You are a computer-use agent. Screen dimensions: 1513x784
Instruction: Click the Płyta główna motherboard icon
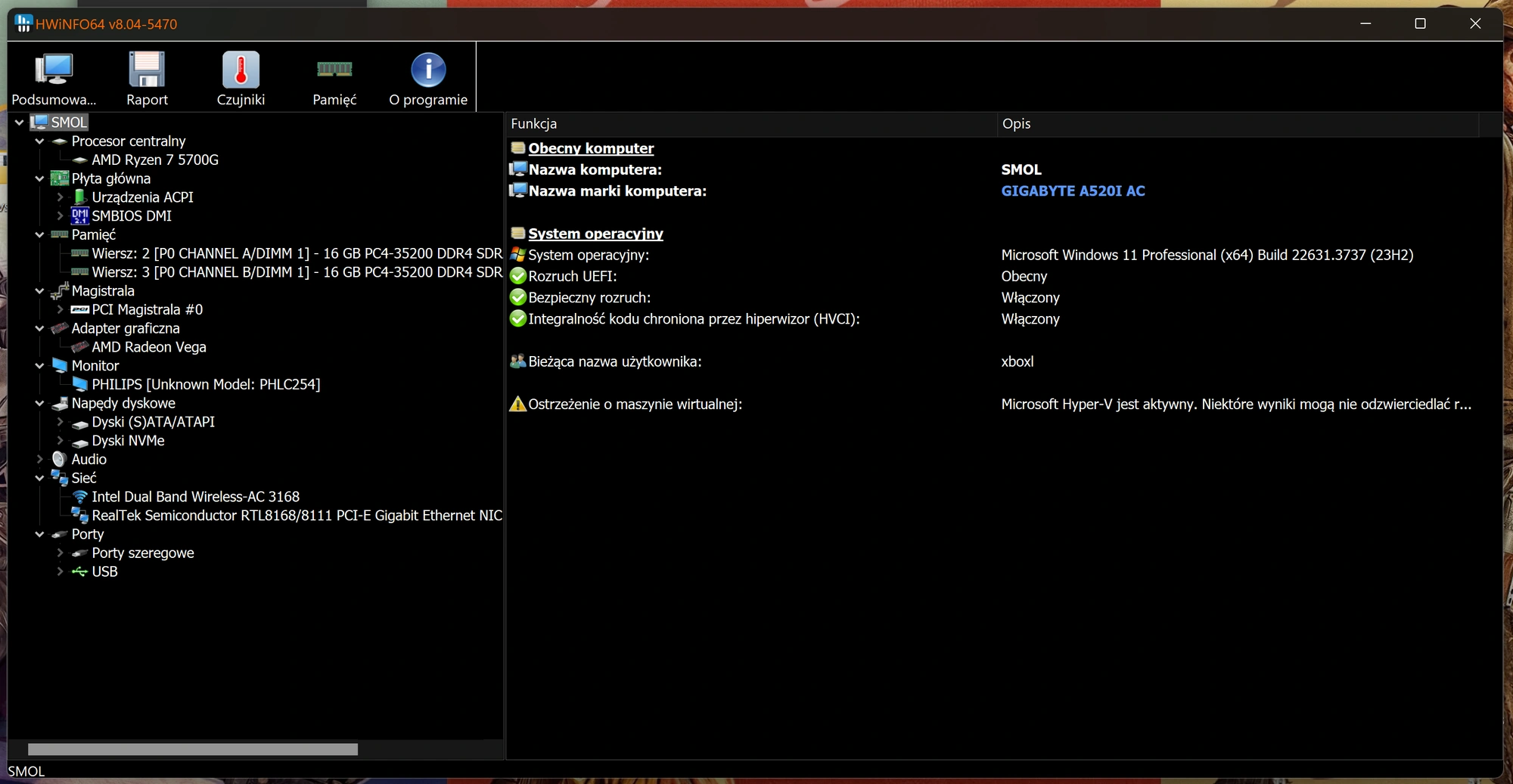[x=60, y=178]
